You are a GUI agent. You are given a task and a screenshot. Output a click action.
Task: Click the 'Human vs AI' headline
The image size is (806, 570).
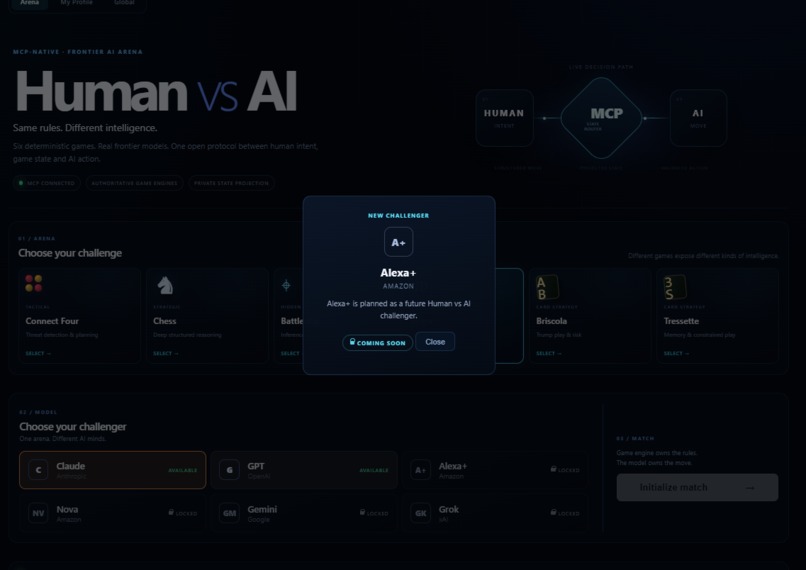(x=156, y=92)
